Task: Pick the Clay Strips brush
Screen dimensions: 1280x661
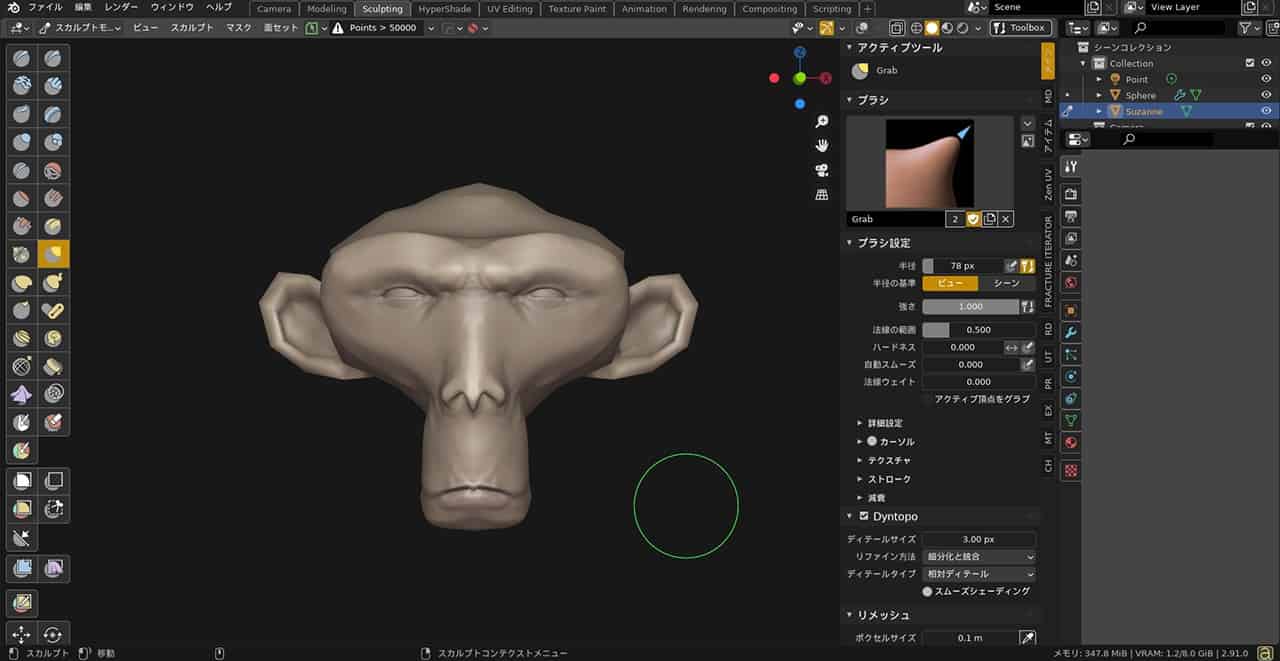Action: pyautogui.click(x=53, y=86)
